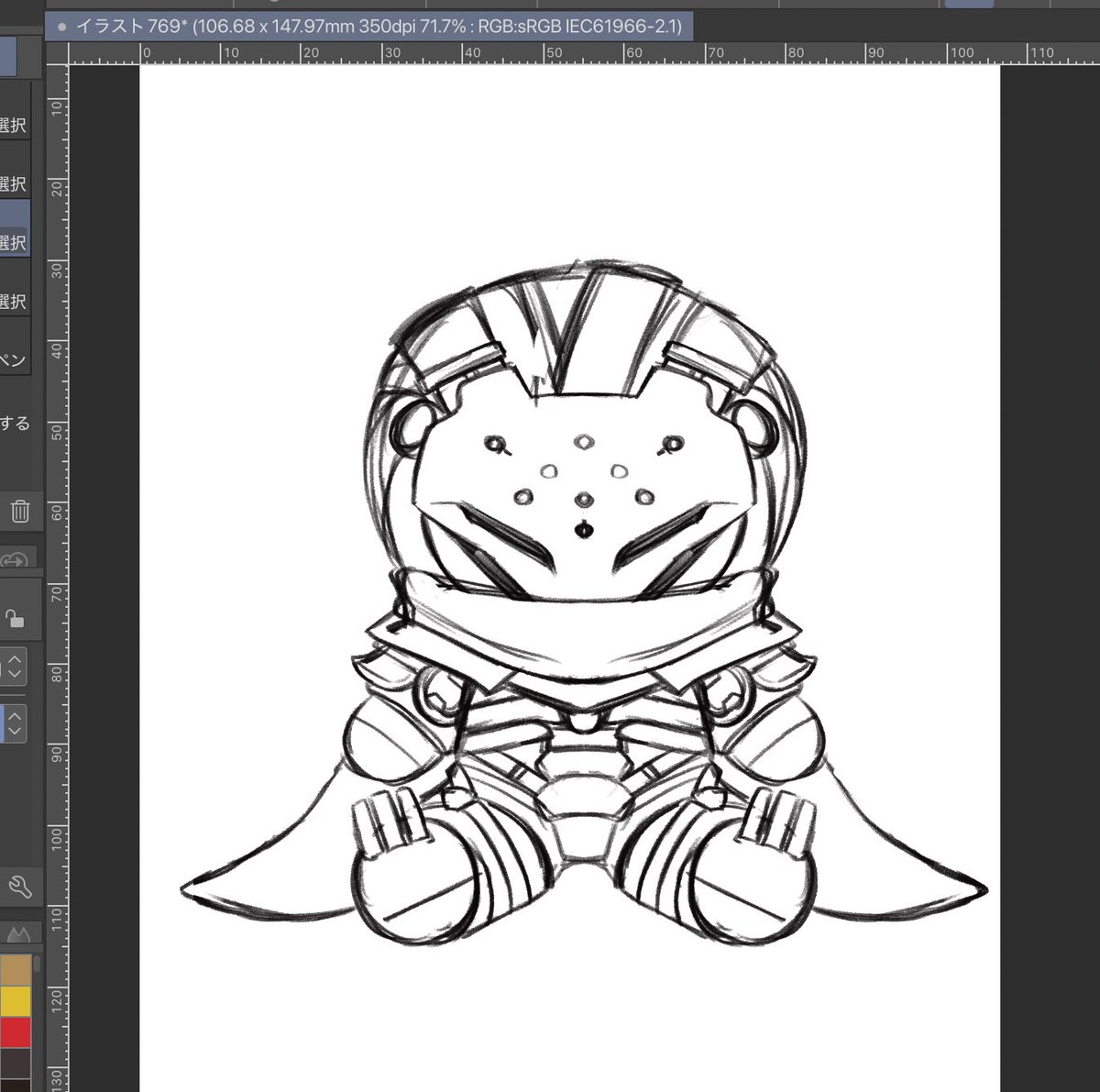The height and width of the screenshot is (1092, 1100).
Task: Open the color set mountain icon
Action: [x=18, y=934]
